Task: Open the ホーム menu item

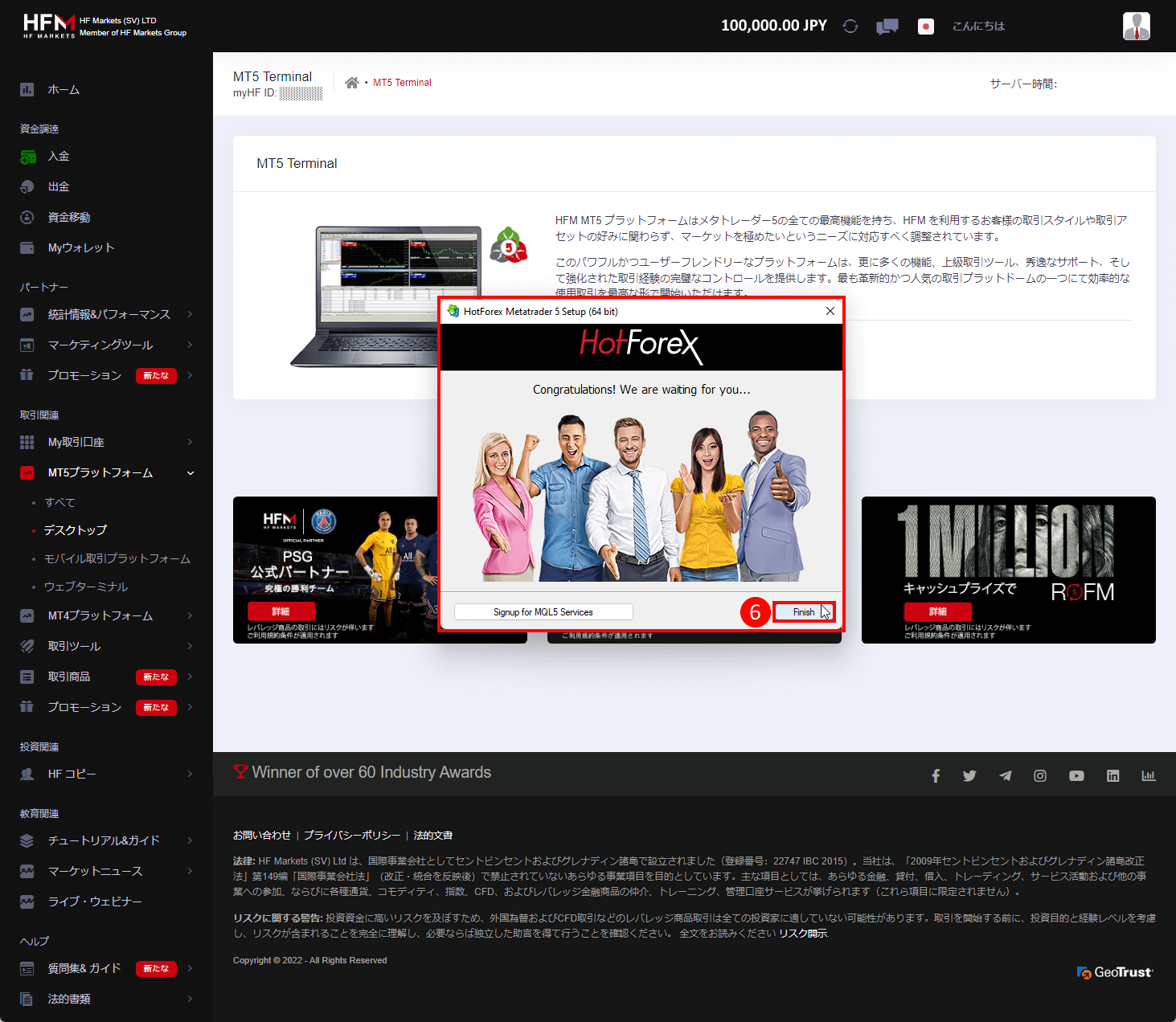Action: coord(64,90)
